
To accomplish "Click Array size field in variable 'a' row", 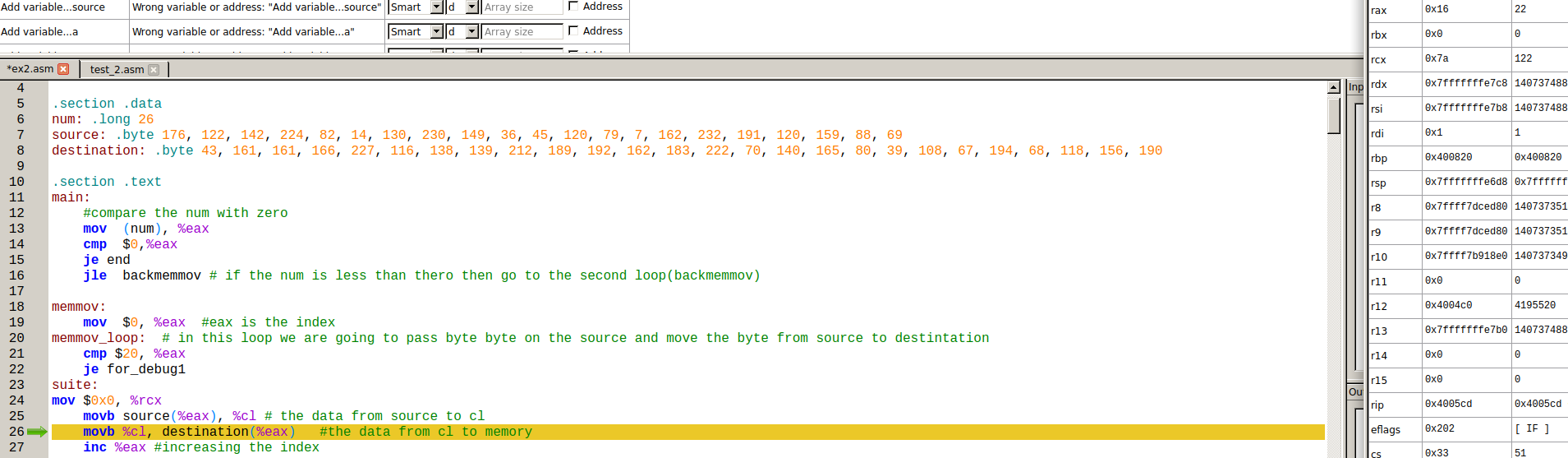I will [522, 31].
